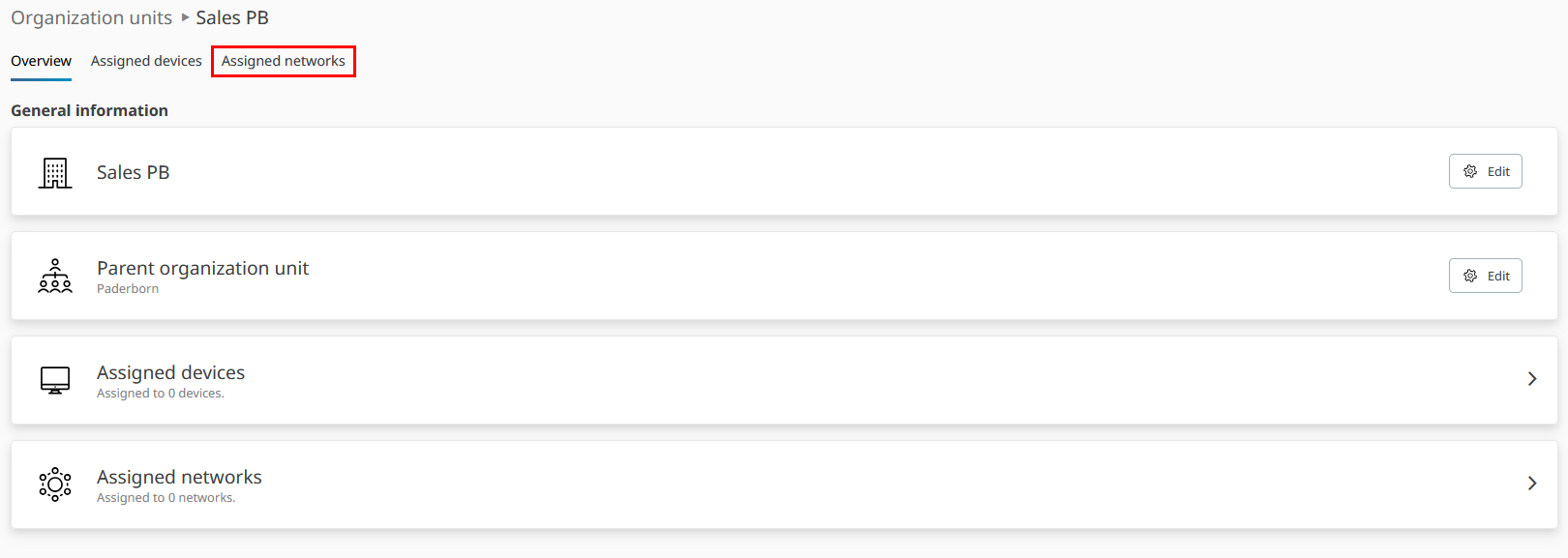1568x558 pixels.
Task: Edit the Parent organization unit
Action: (x=1486, y=276)
